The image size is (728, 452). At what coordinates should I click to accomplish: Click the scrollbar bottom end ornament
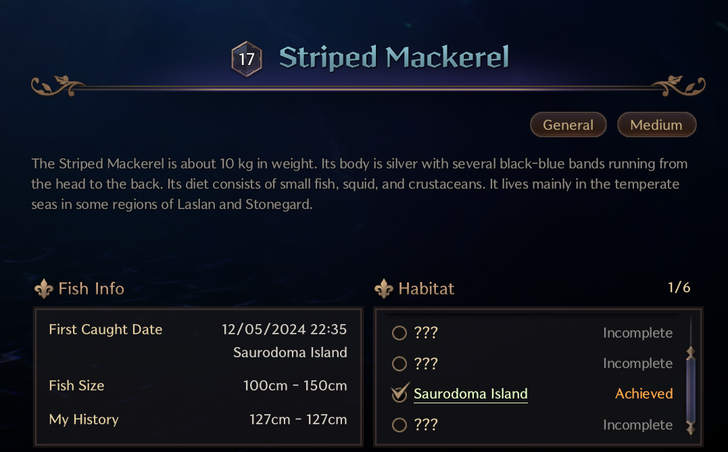(x=688, y=429)
